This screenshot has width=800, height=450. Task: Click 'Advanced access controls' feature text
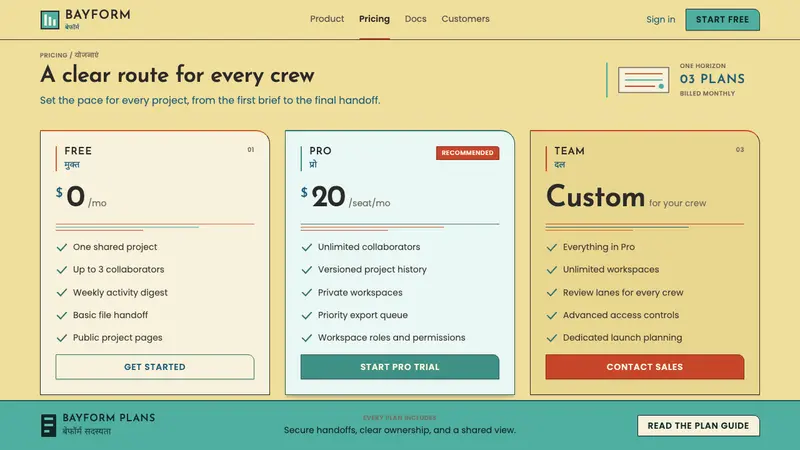[x=621, y=315]
